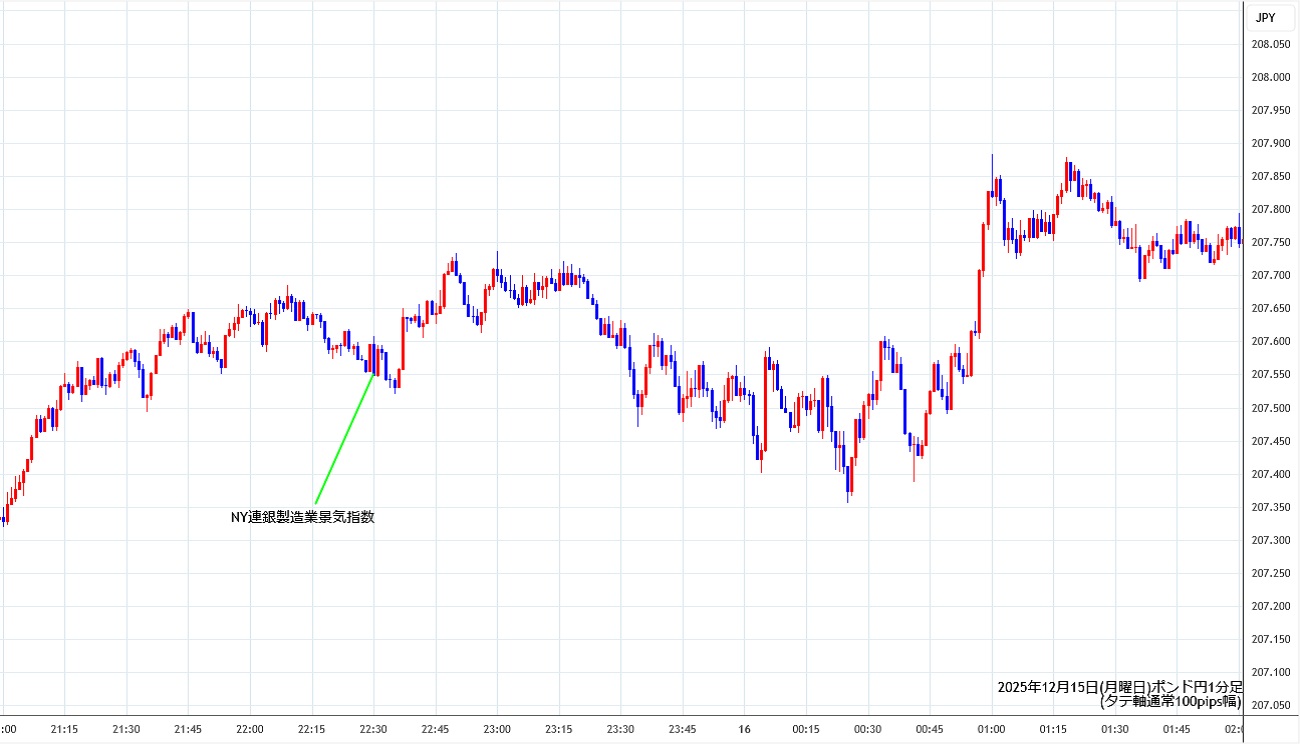The height and width of the screenshot is (745, 1300).
Task: Click the tall red candle before 01:00
Action: tap(980, 300)
